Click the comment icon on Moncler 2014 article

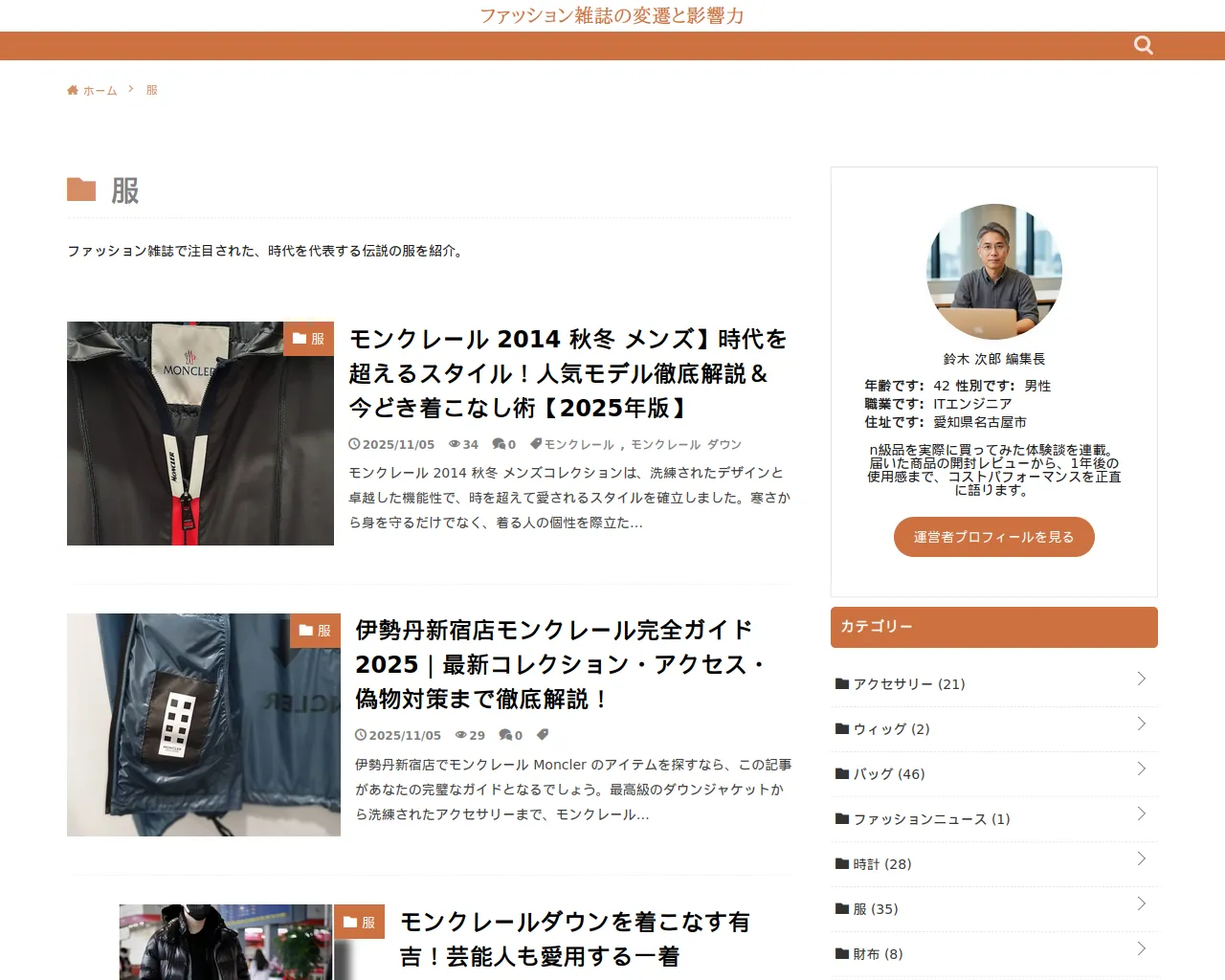pos(499,444)
